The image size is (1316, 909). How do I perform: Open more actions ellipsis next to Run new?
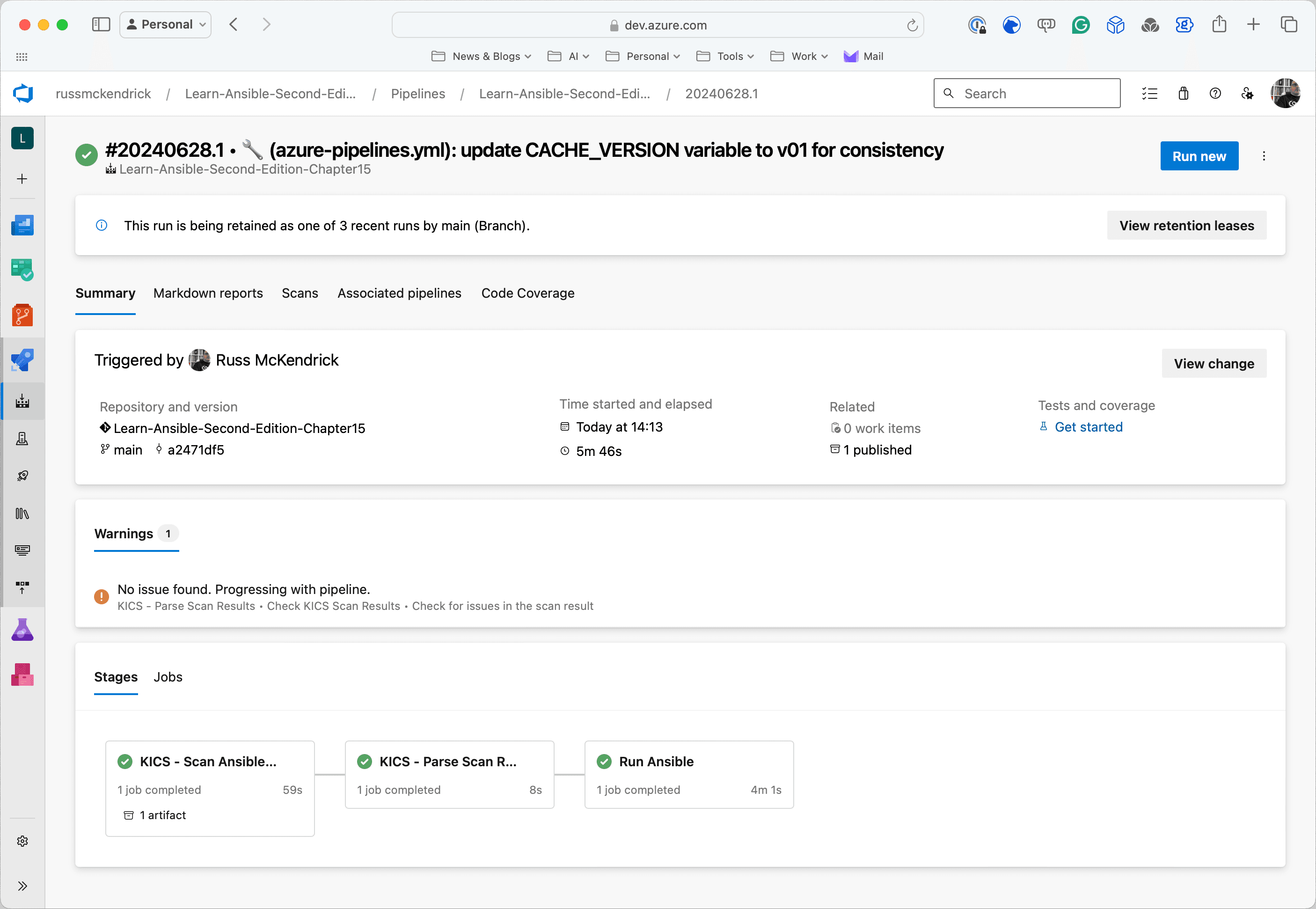tap(1264, 156)
